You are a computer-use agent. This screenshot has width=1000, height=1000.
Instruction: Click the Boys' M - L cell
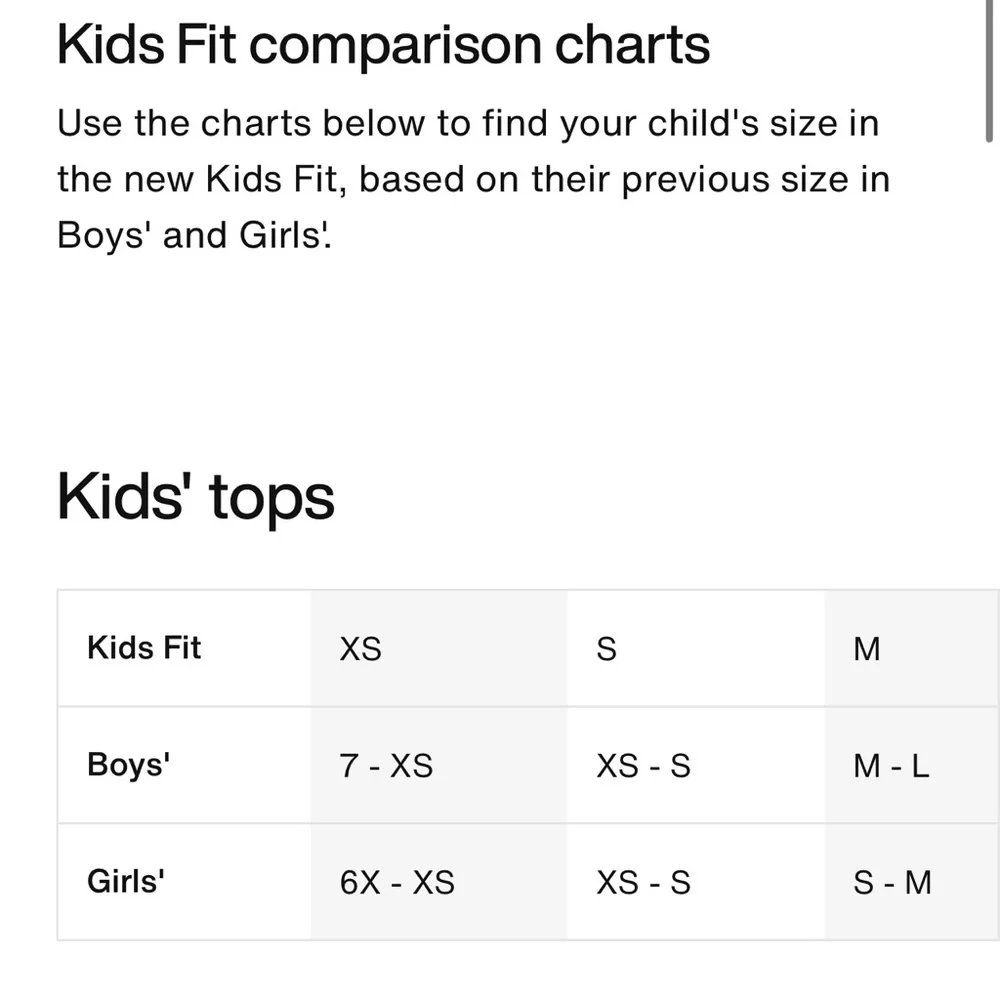coord(912,765)
